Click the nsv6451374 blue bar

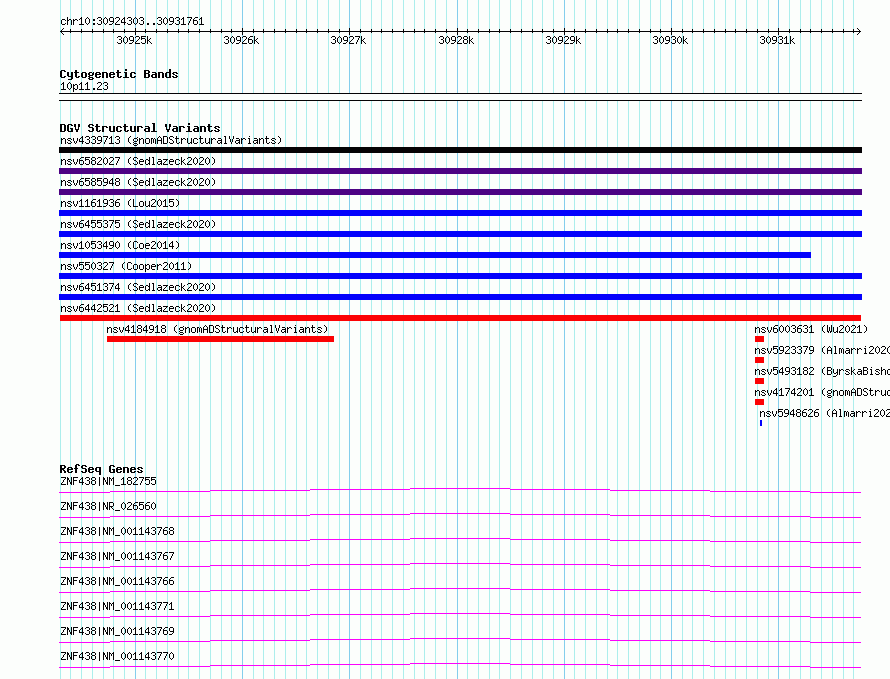460,297
